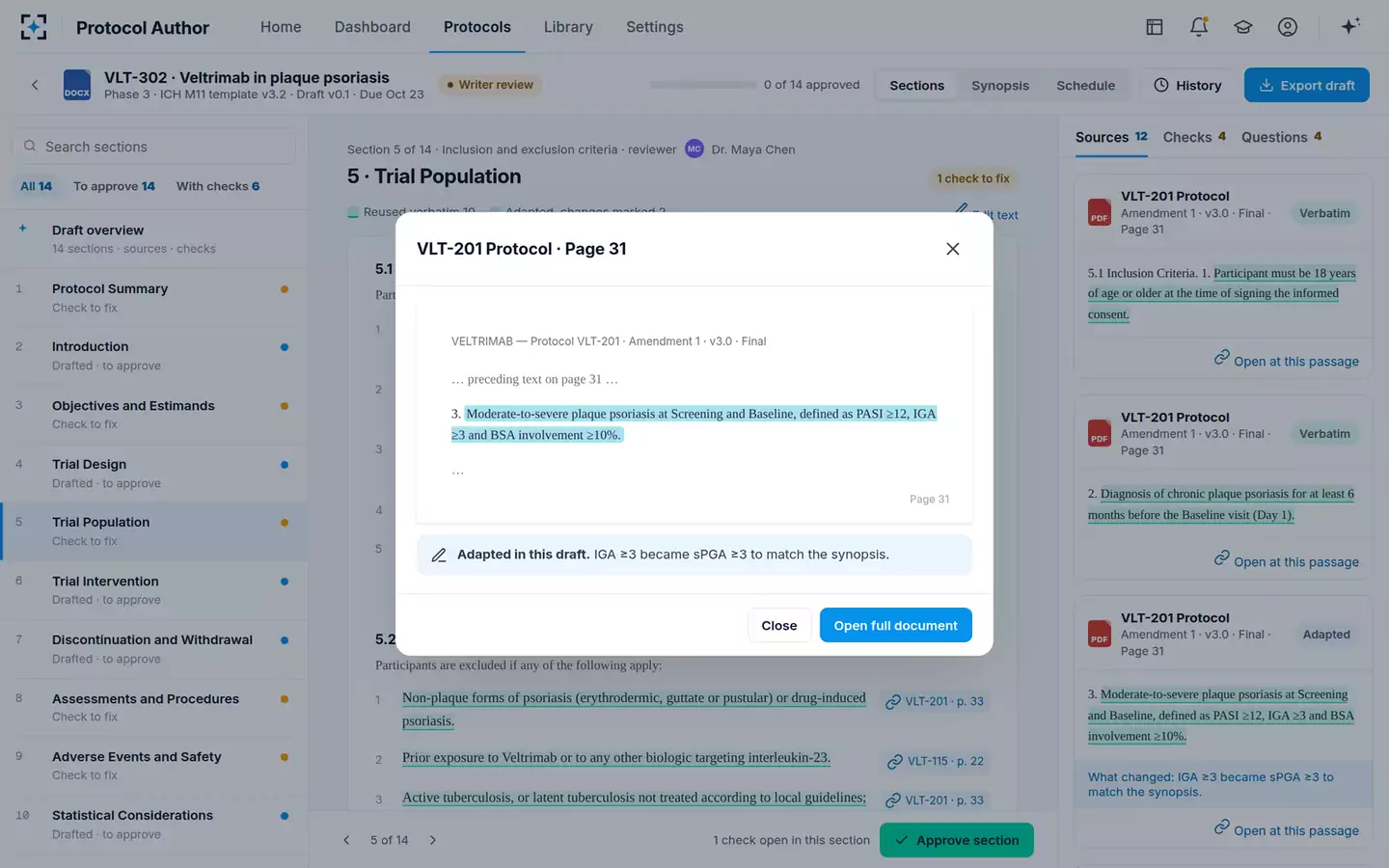
Task: Filter sections by To approve
Action: 114,186
